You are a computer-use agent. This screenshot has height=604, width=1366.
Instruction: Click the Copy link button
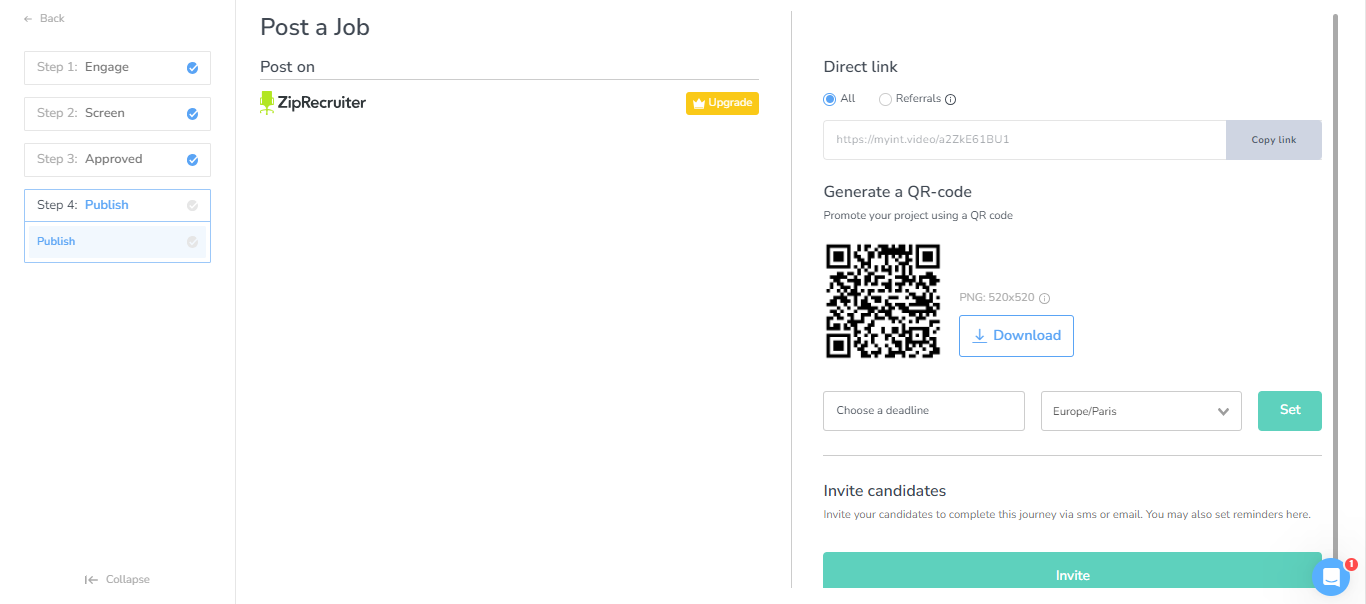pyautogui.click(x=1273, y=140)
